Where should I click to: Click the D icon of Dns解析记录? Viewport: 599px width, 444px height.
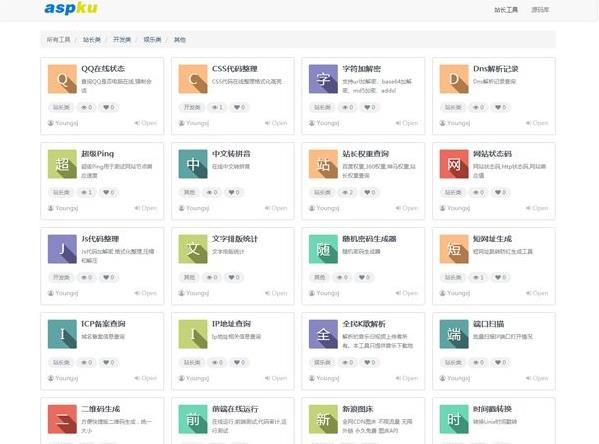(x=454, y=79)
